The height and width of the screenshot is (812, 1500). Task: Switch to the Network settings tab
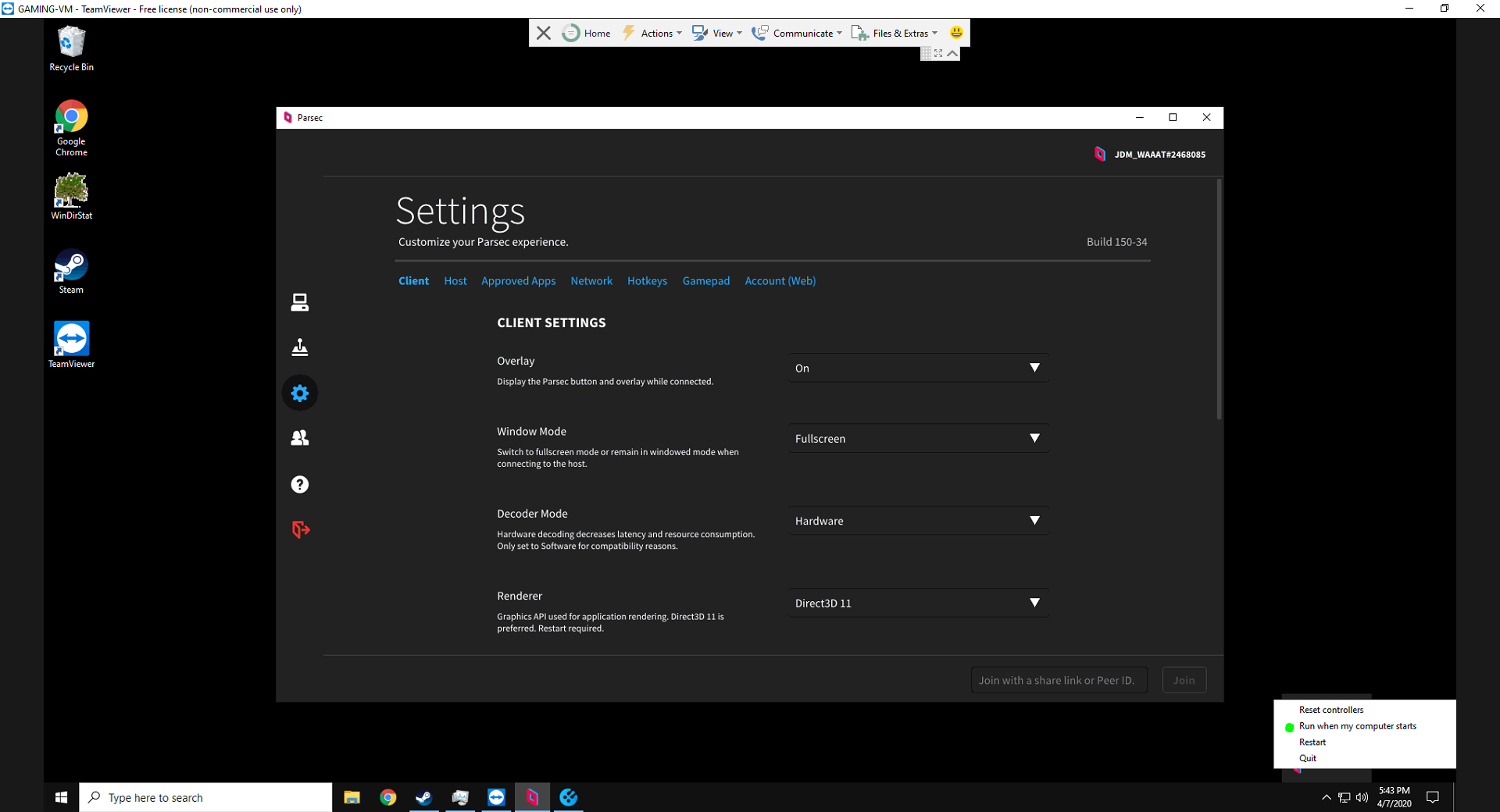click(591, 280)
